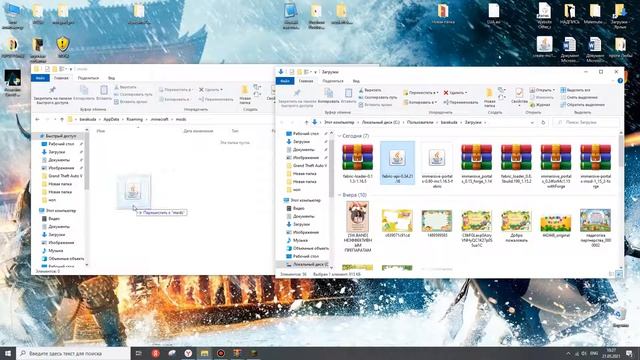Open the Вид tab in mods window

pyautogui.click(x=111, y=78)
